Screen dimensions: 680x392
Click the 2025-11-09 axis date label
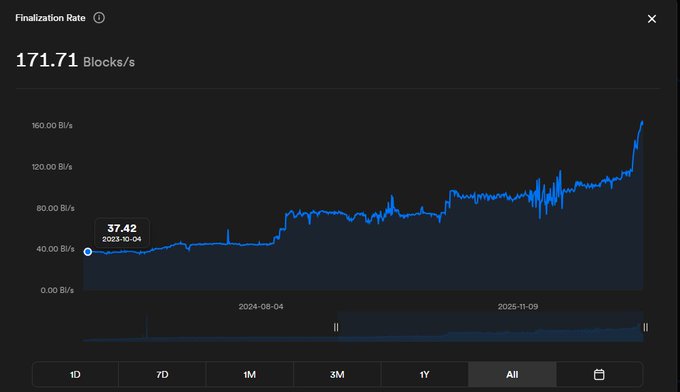518,307
